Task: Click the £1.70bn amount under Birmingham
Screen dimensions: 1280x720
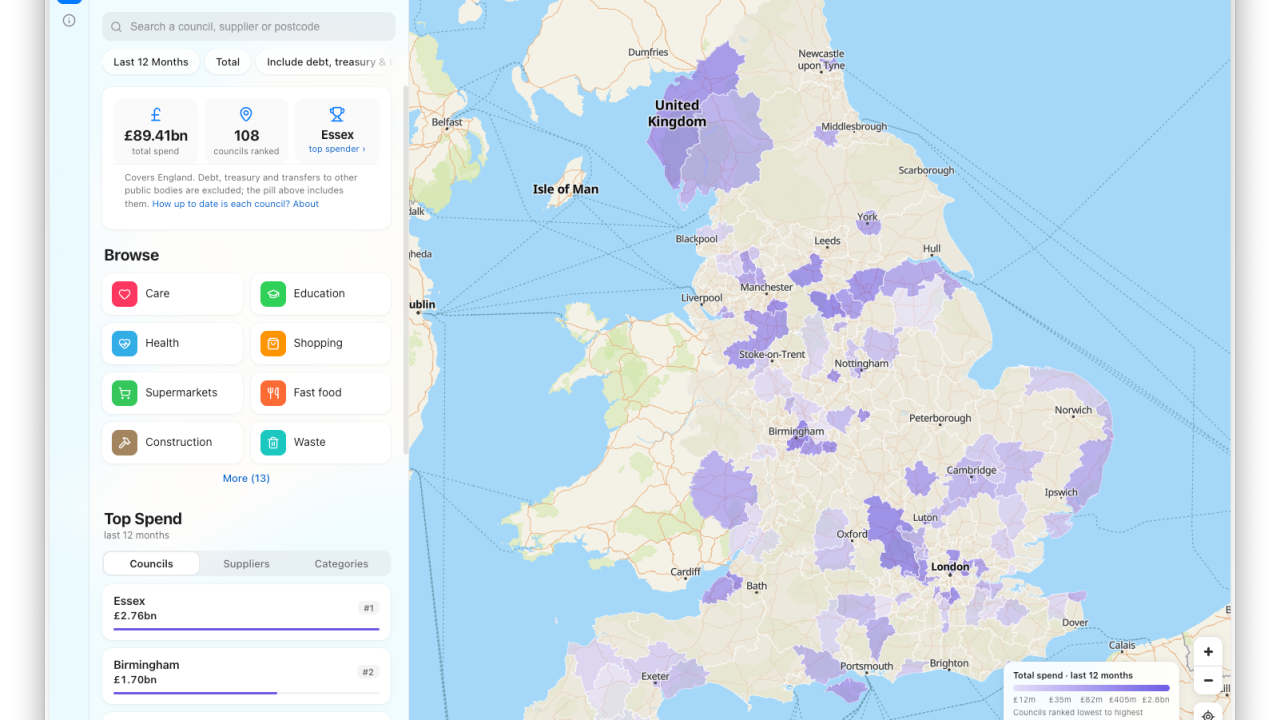Action: pos(135,680)
